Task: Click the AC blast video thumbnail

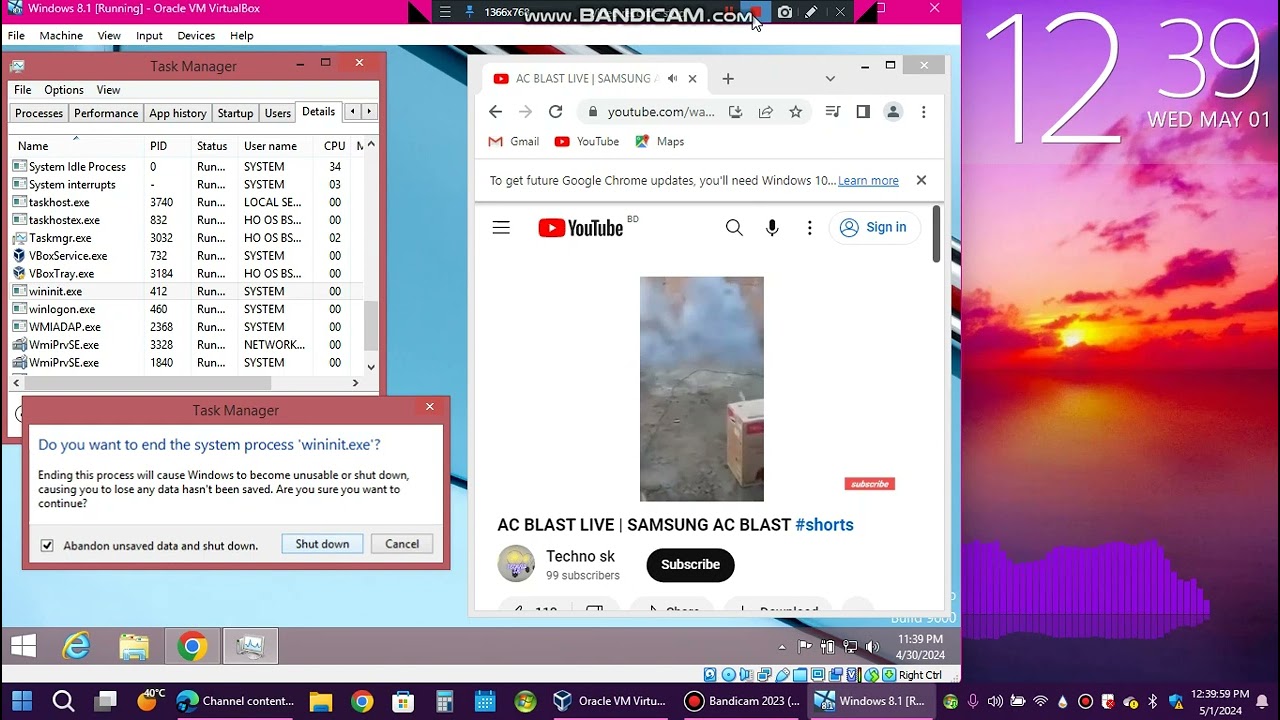Action: (702, 389)
